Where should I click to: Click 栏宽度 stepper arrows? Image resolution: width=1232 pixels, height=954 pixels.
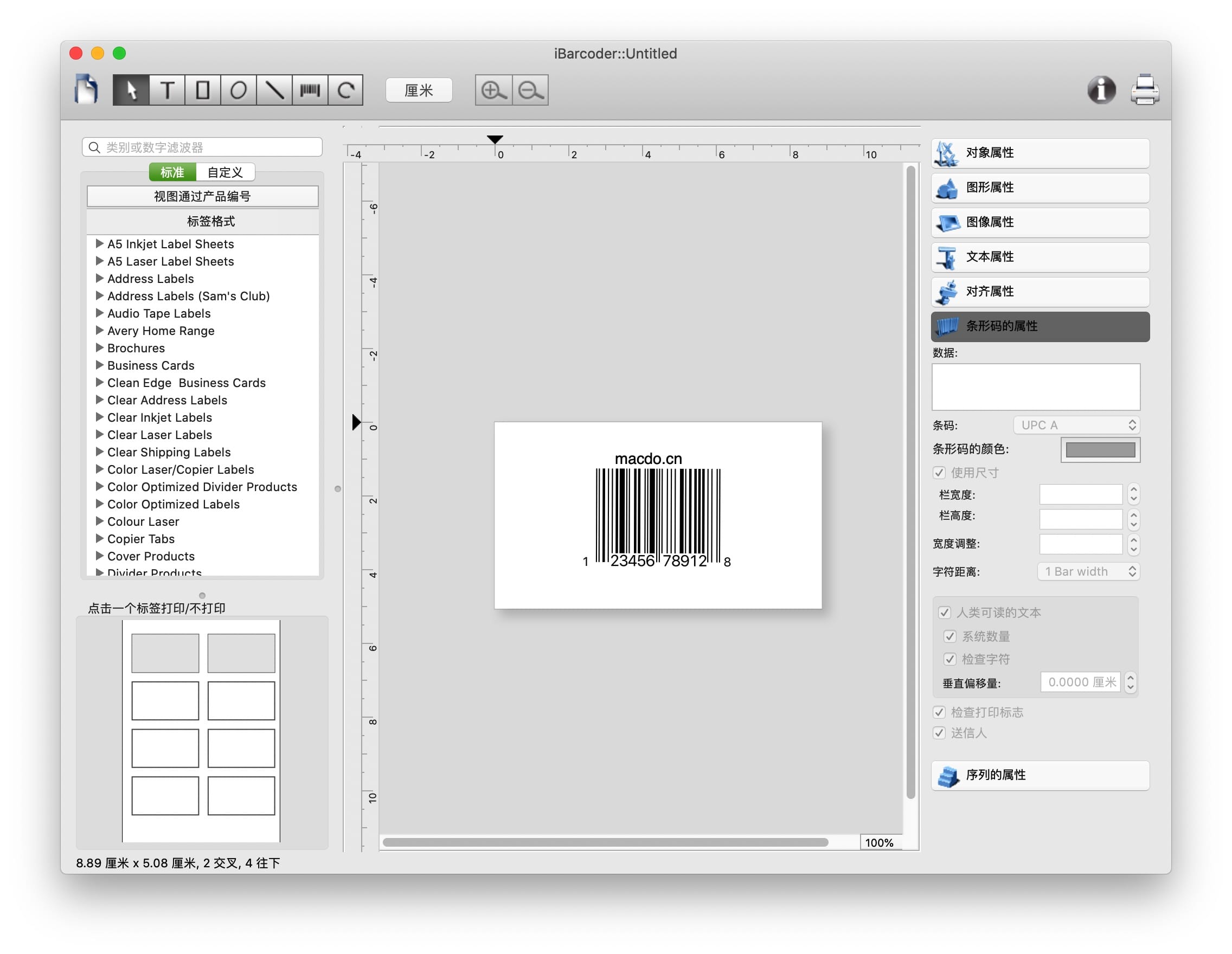point(1133,494)
